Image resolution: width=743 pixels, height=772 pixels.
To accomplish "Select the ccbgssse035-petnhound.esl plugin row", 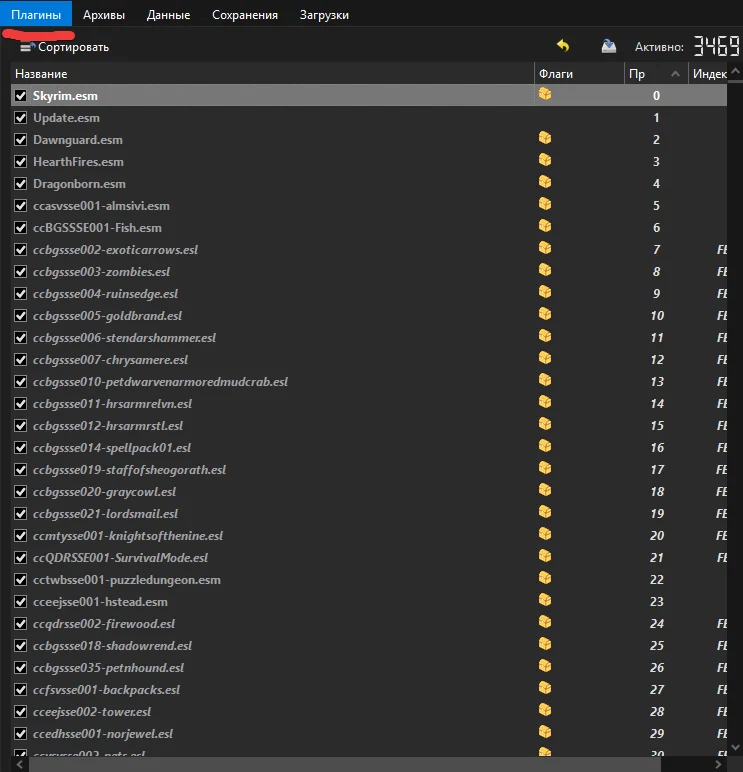I will 369,668.
